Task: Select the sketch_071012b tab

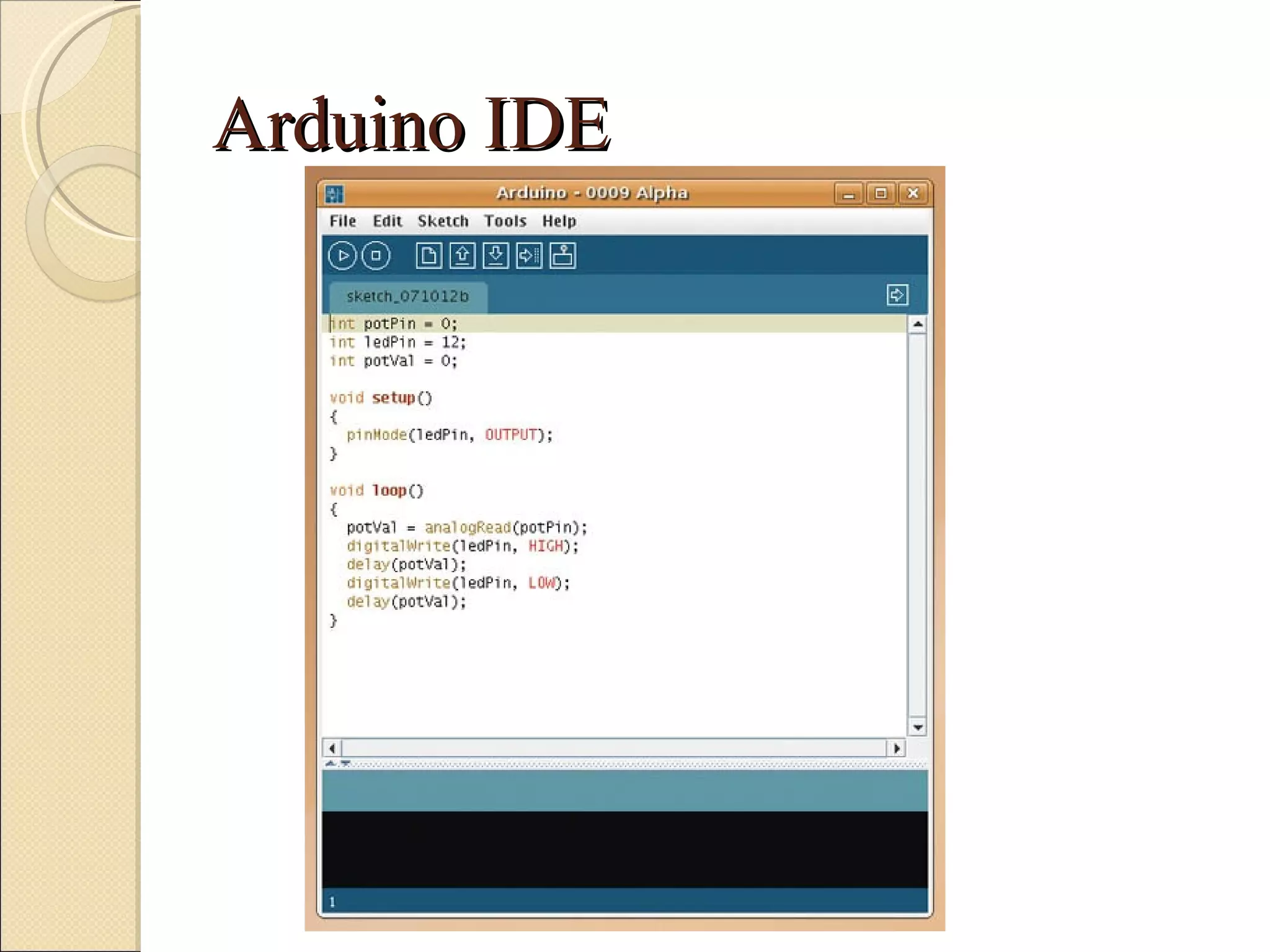Action: pos(408,297)
